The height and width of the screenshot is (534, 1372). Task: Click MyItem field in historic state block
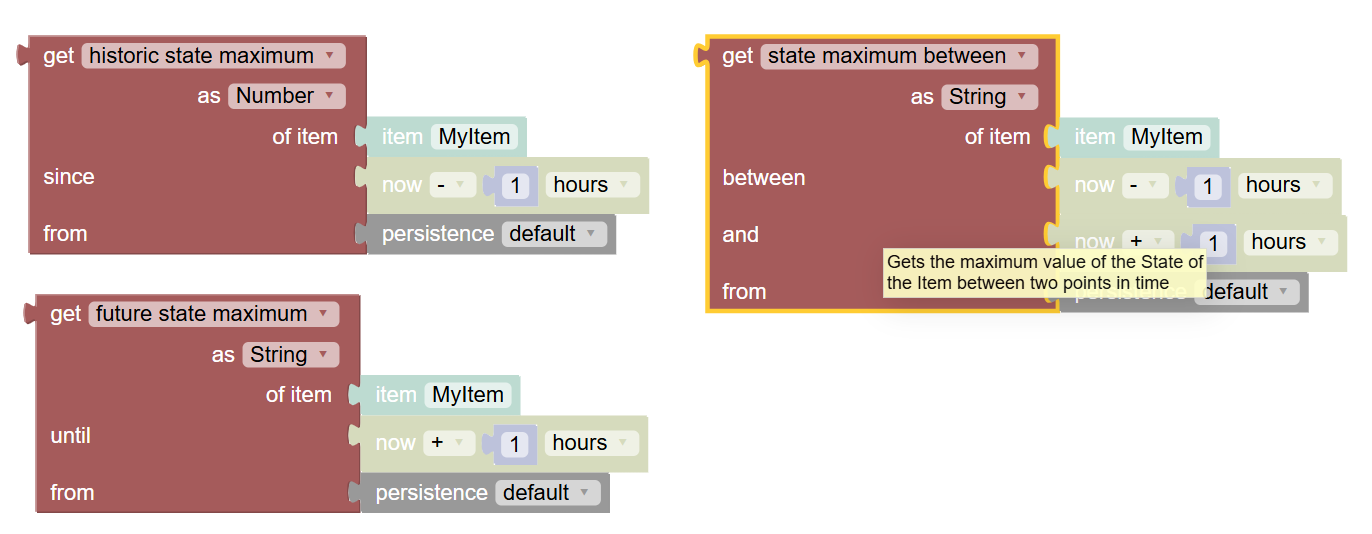tap(474, 137)
